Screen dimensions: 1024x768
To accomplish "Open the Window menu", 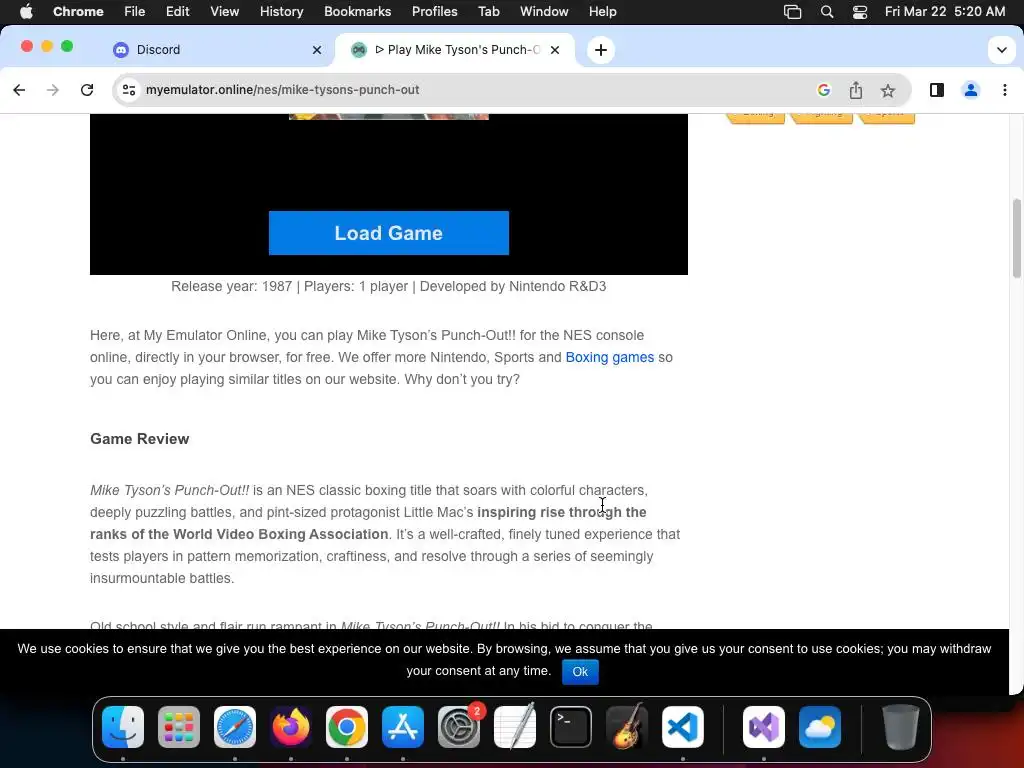I will click(x=544, y=12).
